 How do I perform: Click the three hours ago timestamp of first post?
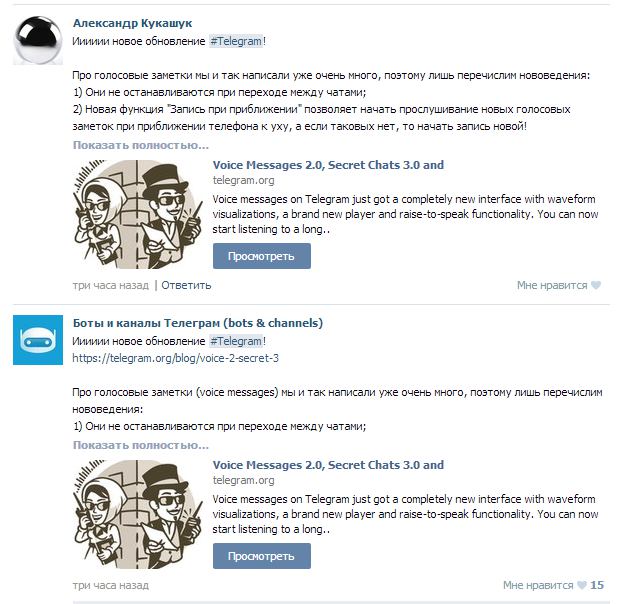(111, 285)
